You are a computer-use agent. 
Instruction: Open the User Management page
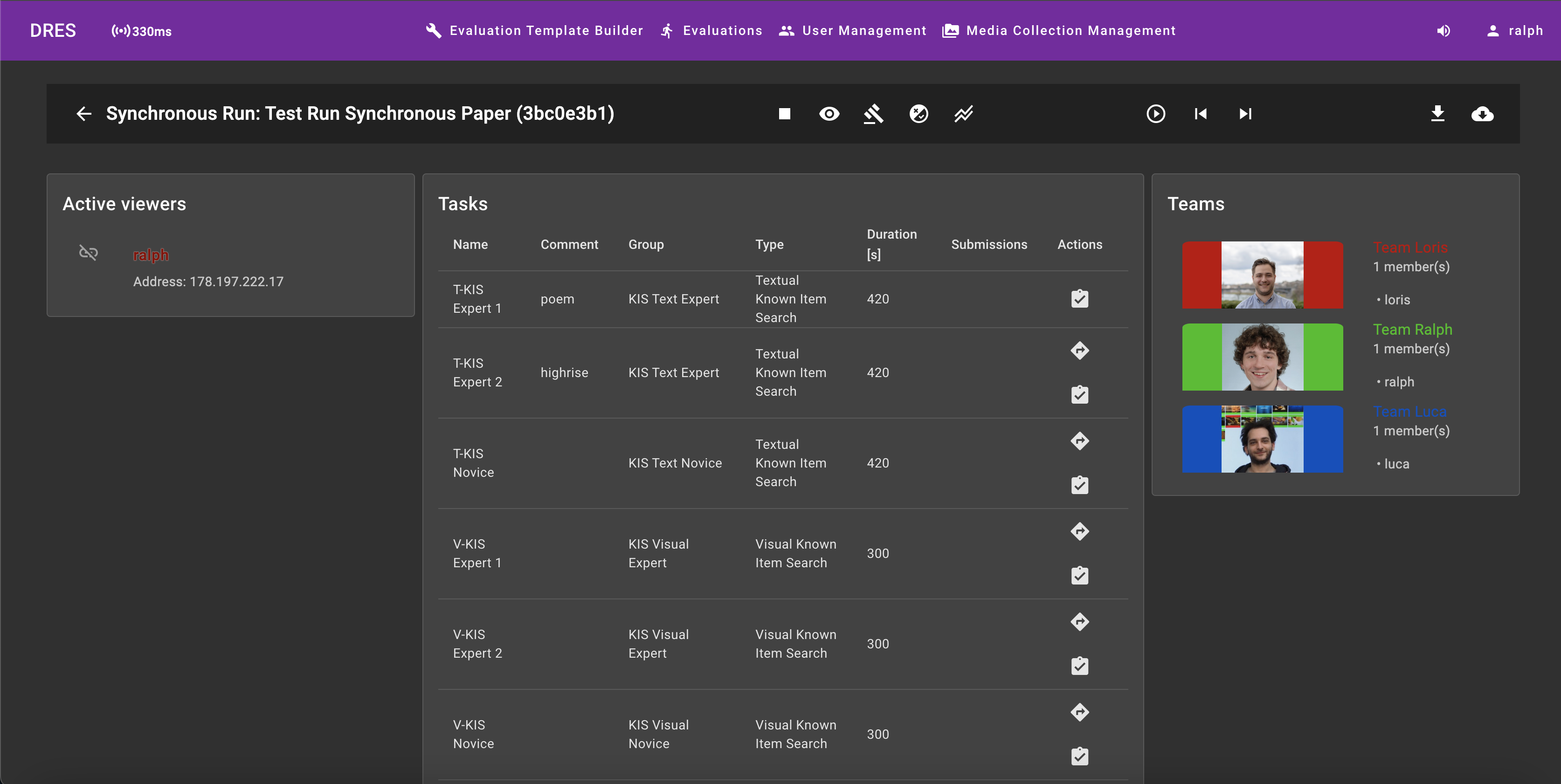click(853, 31)
